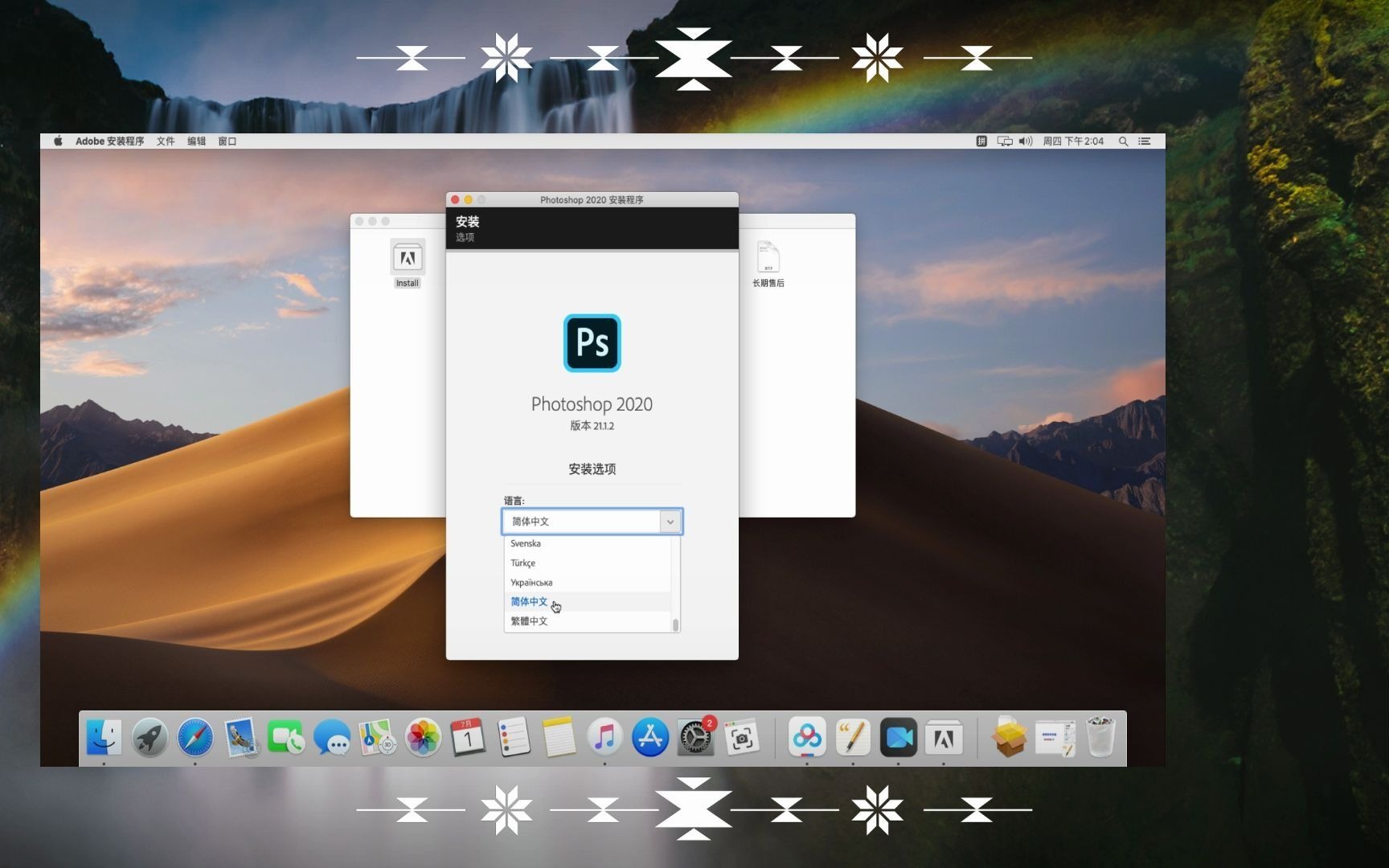Screen dimensions: 1389x868
Task: Open Notification Center list icon
Action: tap(1145, 141)
